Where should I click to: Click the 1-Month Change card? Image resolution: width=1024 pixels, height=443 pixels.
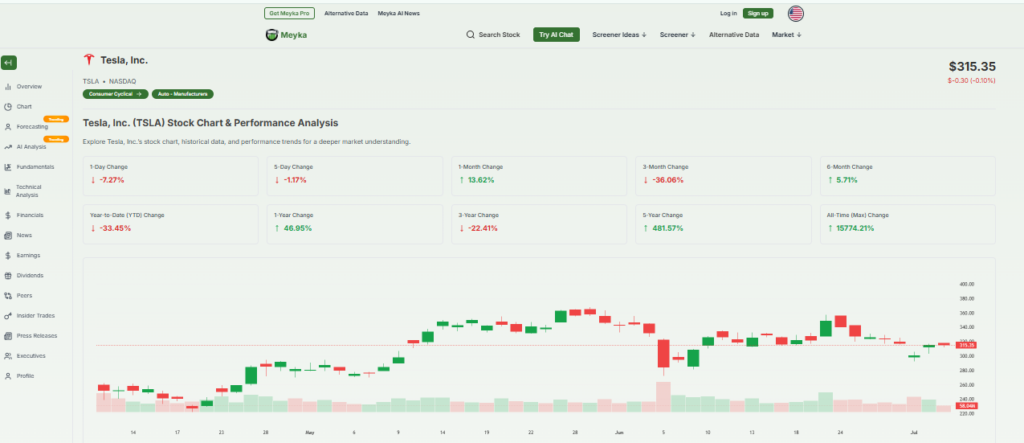pyautogui.click(x=539, y=176)
